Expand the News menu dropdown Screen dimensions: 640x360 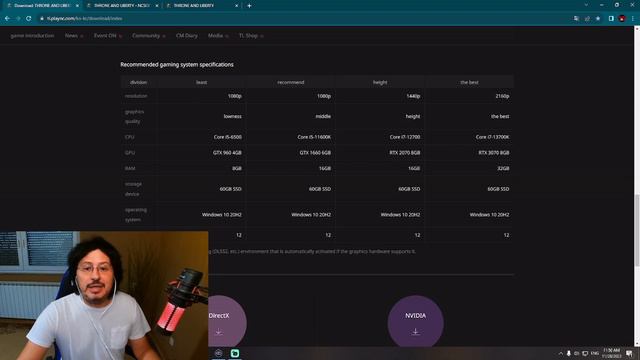pyautogui.click(x=74, y=36)
